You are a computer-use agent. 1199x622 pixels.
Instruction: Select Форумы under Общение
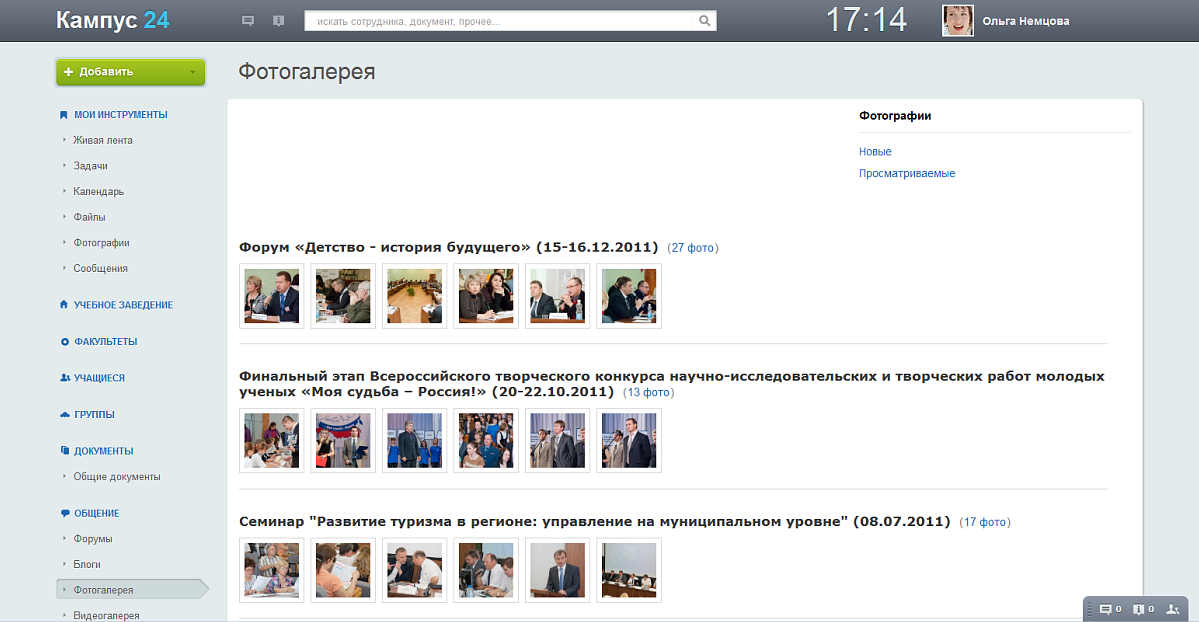pos(93,539)
